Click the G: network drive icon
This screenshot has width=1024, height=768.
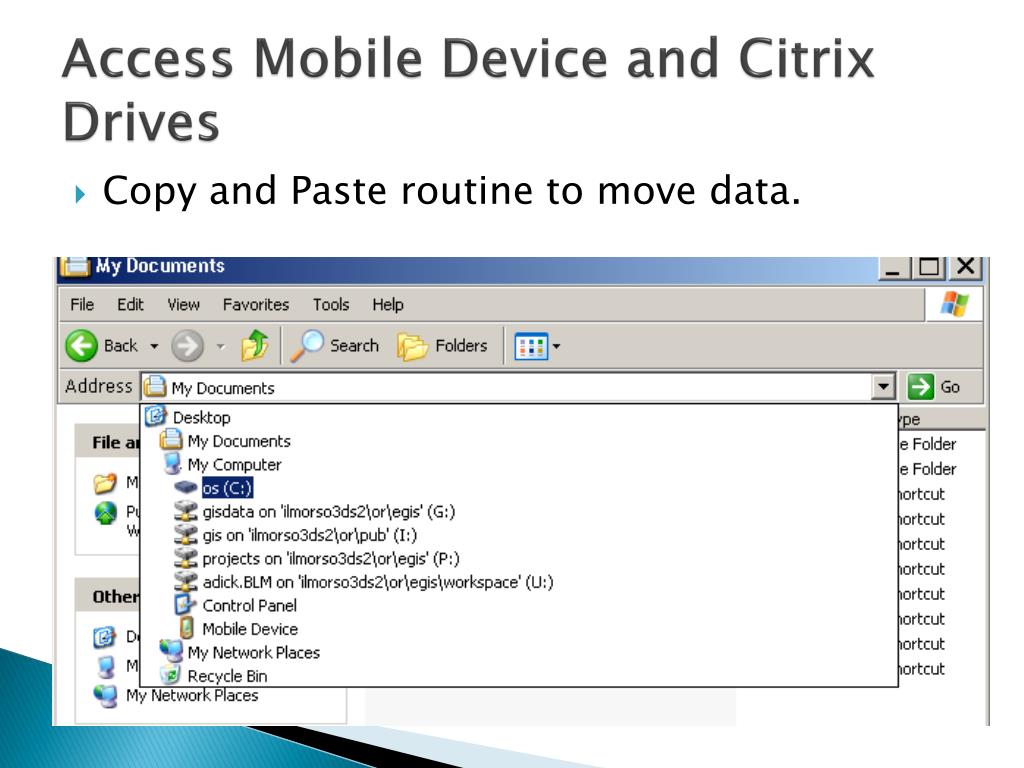(186, 511)
